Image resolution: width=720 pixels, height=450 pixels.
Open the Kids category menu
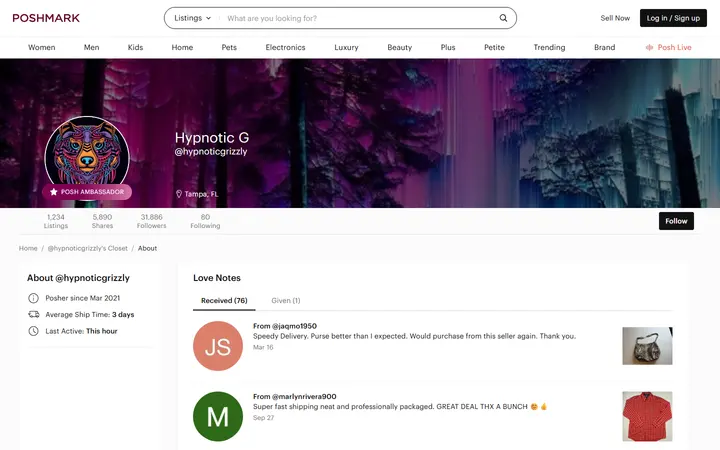click(x=135, y=47)
